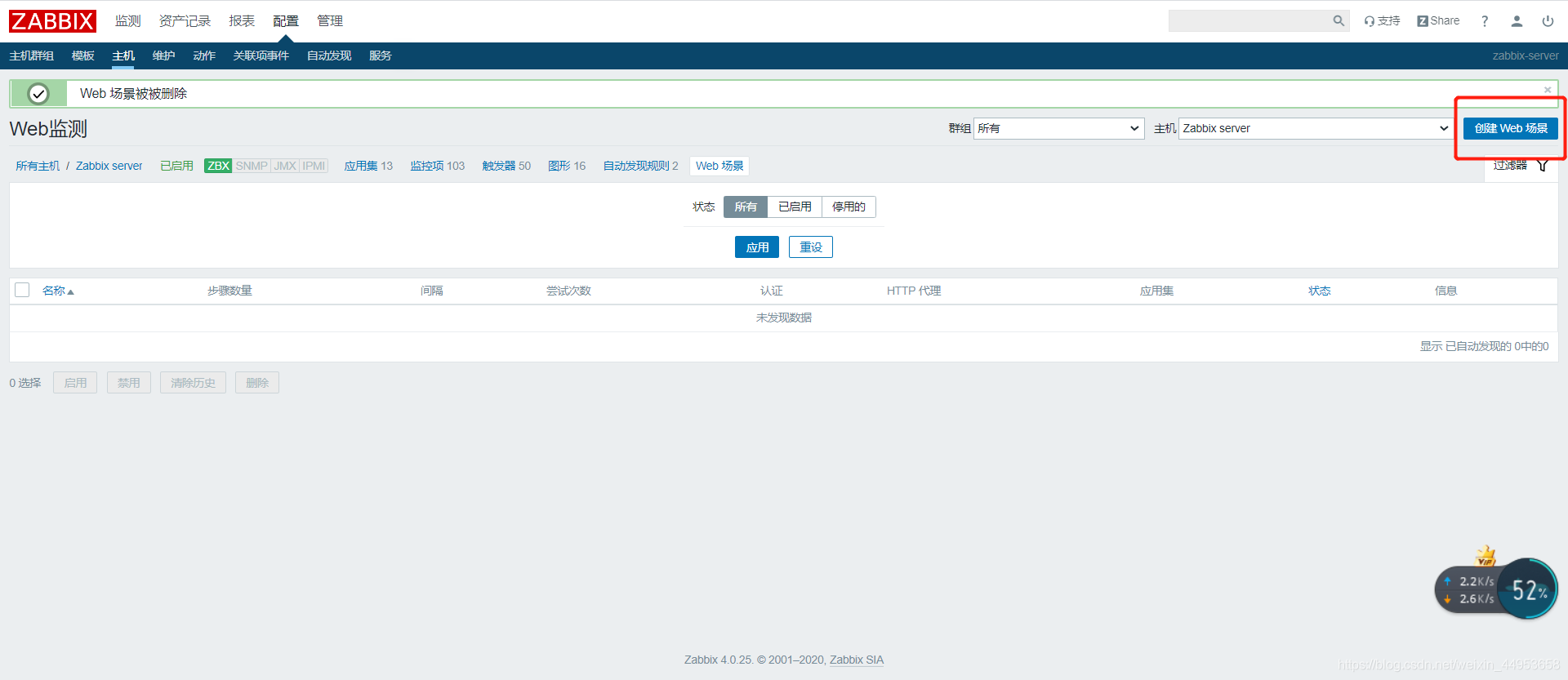The height and width of the screenshot is (680, 1568).
Task: Go to 自动发现 submenu
Action: point(329,56)
